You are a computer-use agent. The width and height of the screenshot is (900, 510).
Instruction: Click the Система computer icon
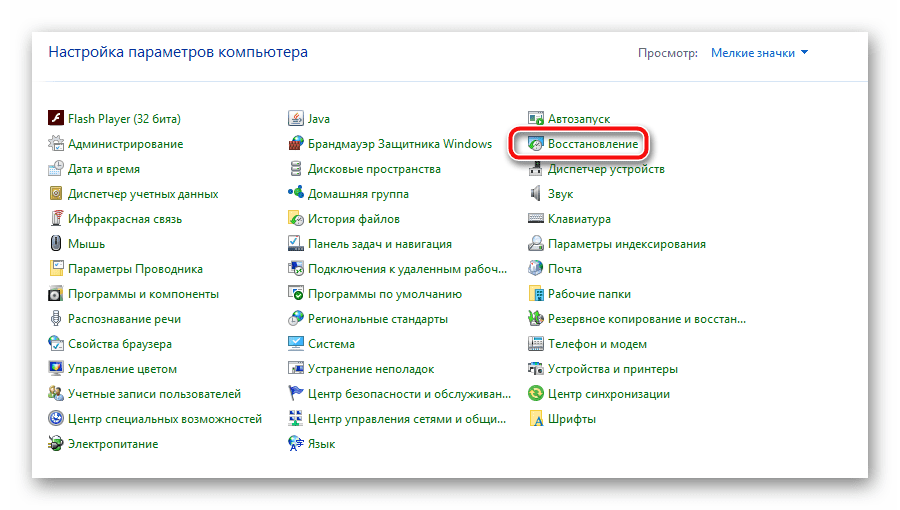coord(296,344)
